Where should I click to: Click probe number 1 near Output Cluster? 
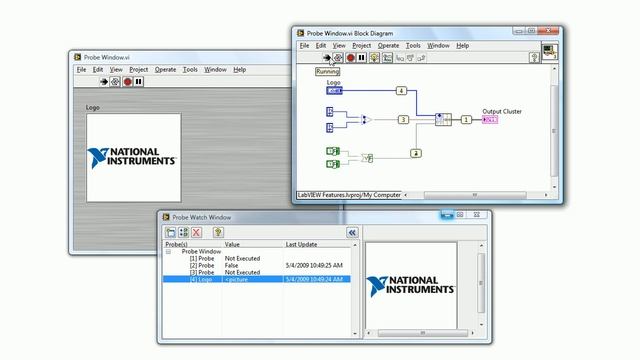[466, 119]
